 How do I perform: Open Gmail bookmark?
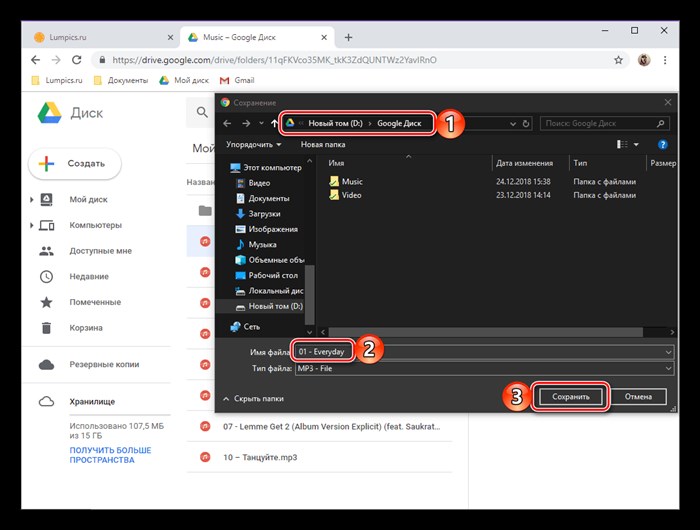point(237,80)
